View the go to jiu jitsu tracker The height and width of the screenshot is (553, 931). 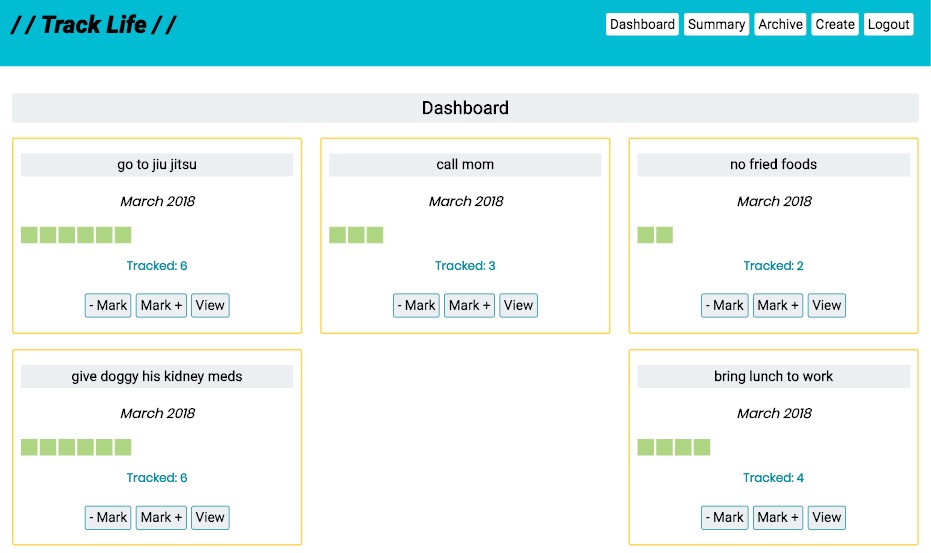(210, 305)
